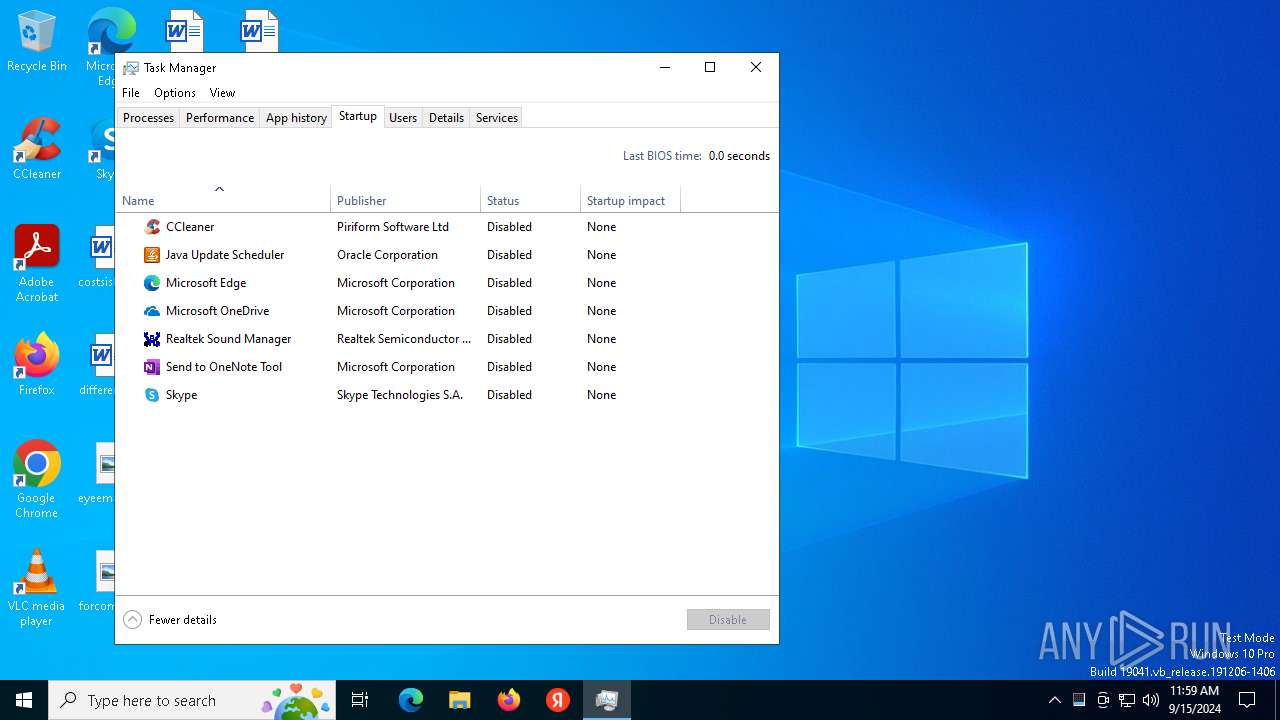Viewport: 1280px width, 720px height.
Task: Click the Piriform Software Ltd publisher cell
Action: tap(393, 227)
